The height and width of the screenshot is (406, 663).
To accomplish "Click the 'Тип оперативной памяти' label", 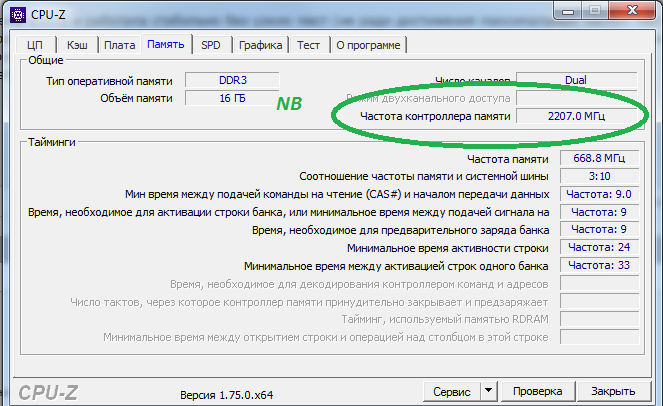I will click(x=109, y=81).
